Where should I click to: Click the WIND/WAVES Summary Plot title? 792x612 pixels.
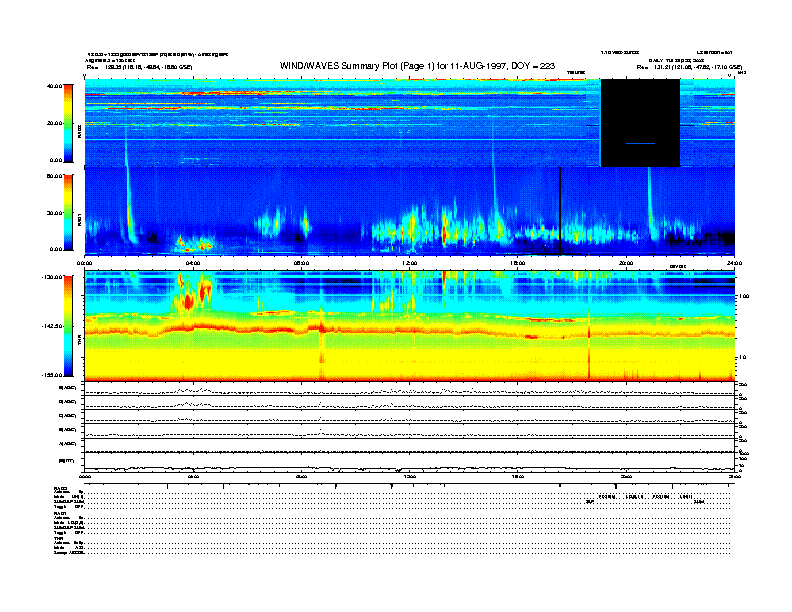[x=417, y=66]
